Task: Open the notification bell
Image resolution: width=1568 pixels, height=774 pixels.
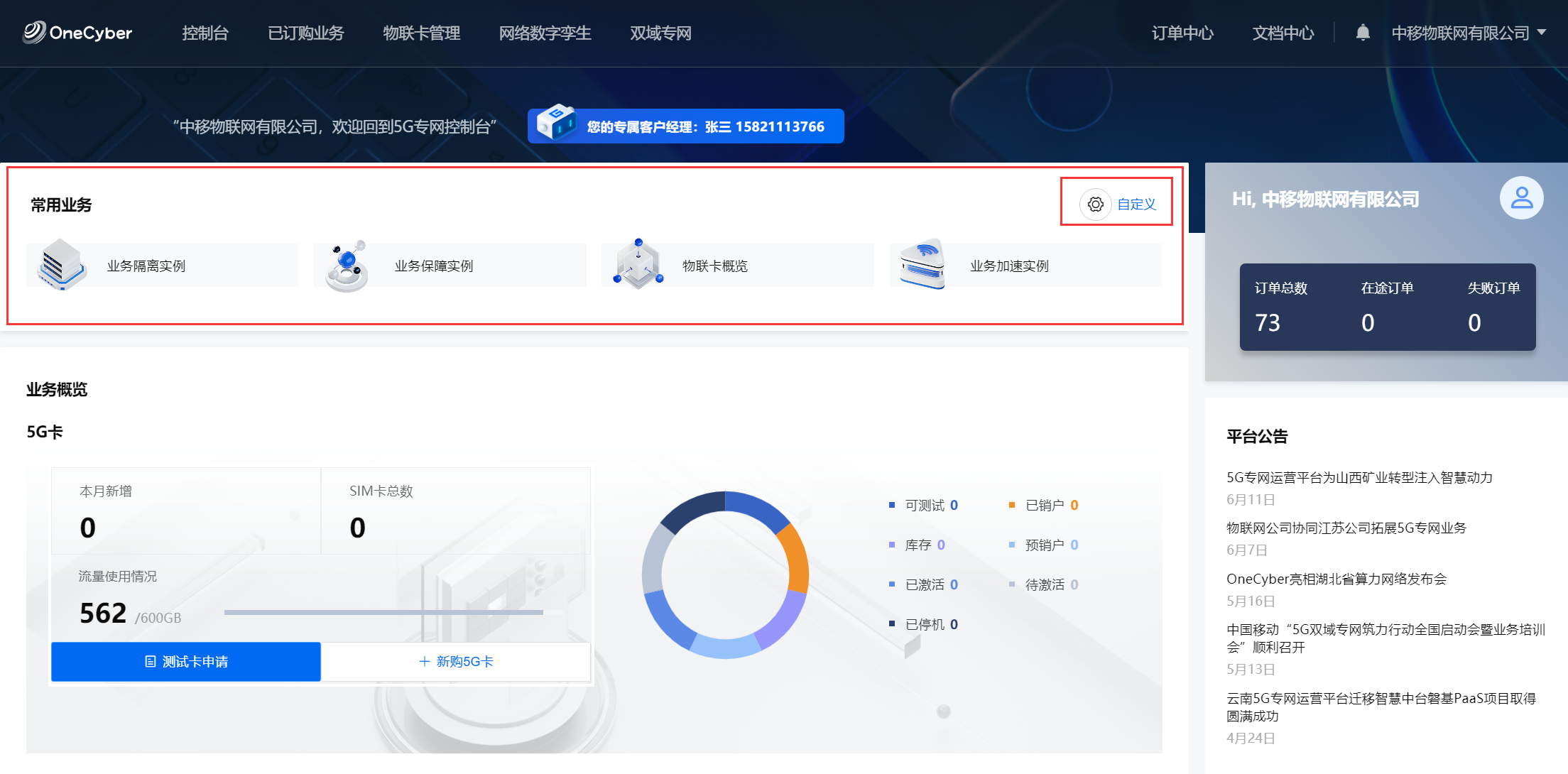Action: pos(1362,33)
